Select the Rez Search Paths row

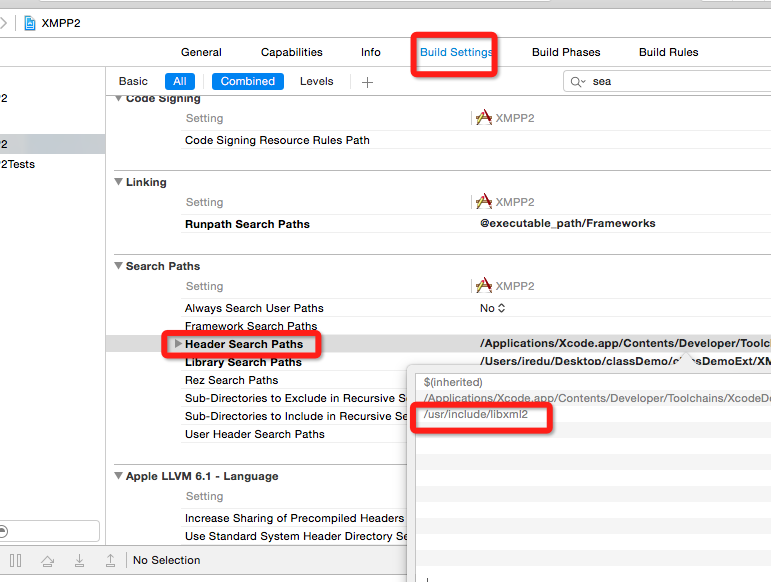(x=232, y=380)
